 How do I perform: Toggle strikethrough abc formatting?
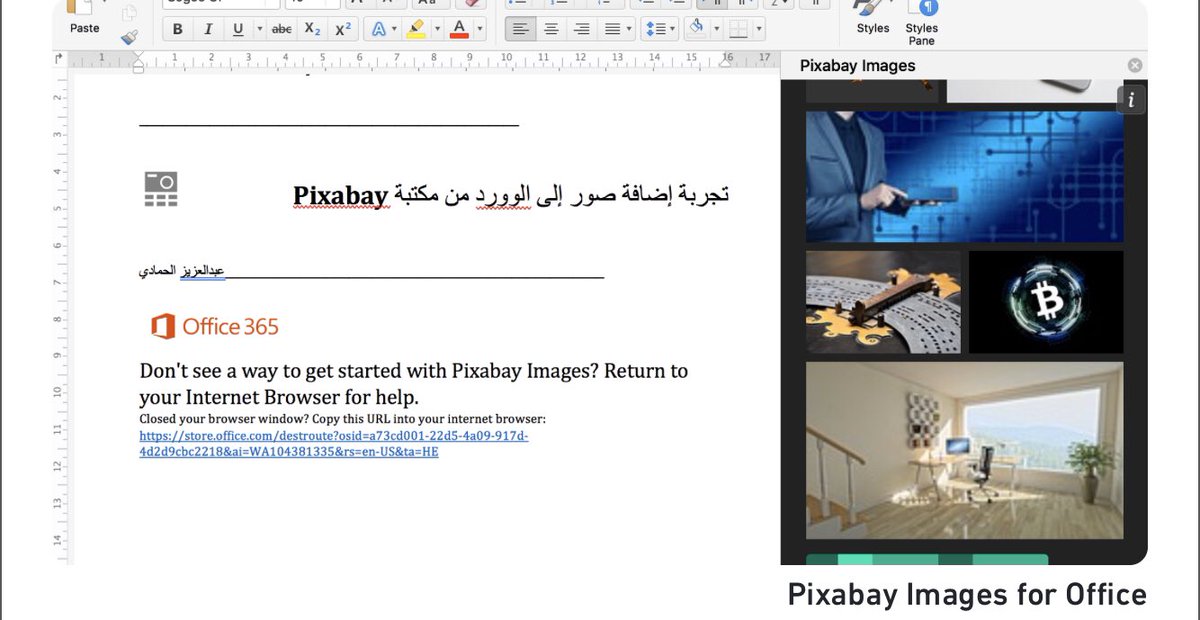[x=282, y=29]
